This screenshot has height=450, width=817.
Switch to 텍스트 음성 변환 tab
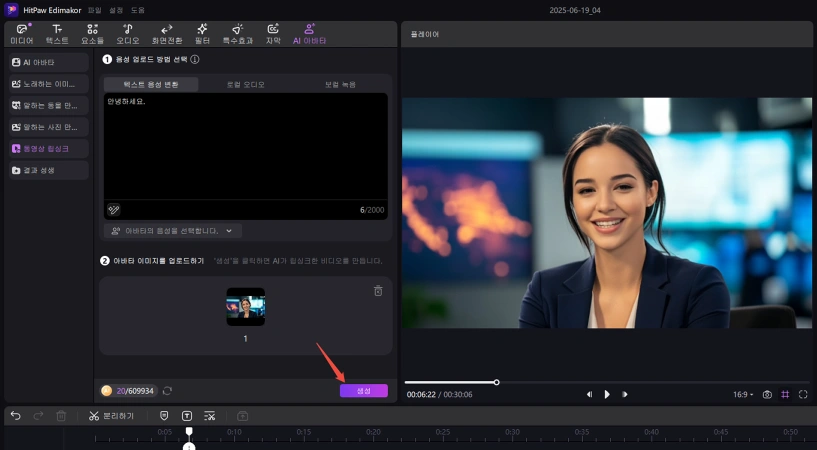point(151,84)
